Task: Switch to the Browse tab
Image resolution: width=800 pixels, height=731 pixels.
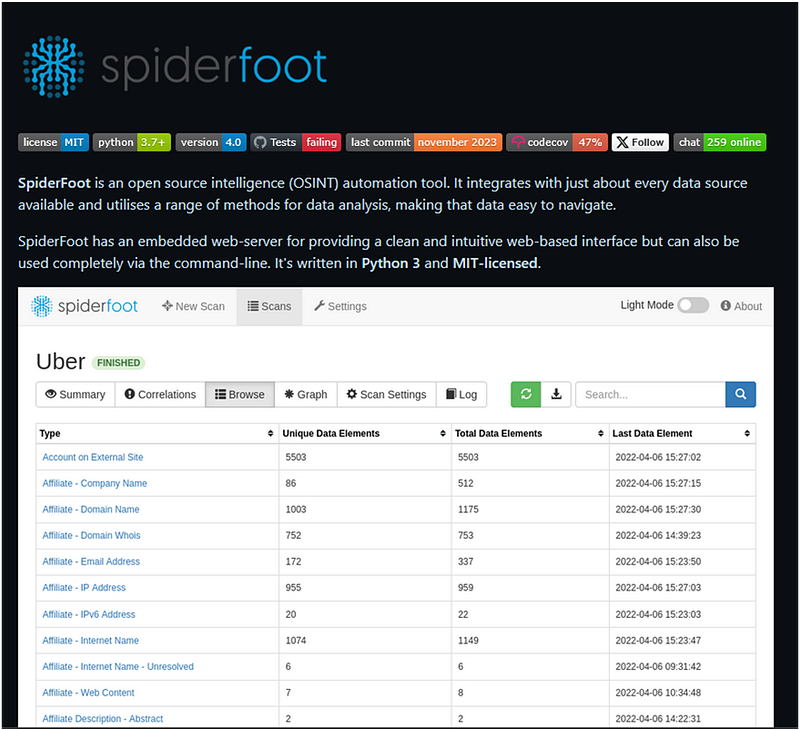Action: [x=240, y=394]
